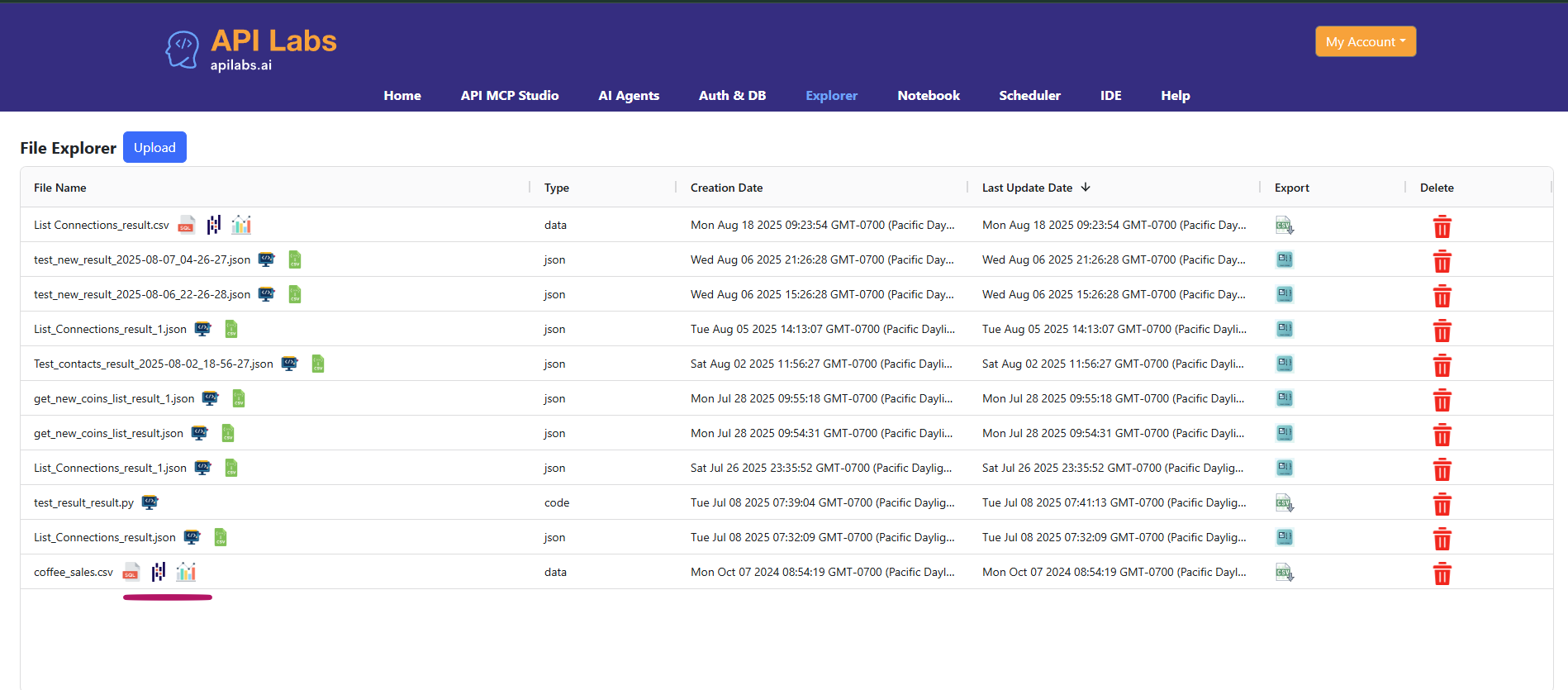Open the My Account dropdown
The height and width of the screenshot is (690, 1568).
[1366, 41]
